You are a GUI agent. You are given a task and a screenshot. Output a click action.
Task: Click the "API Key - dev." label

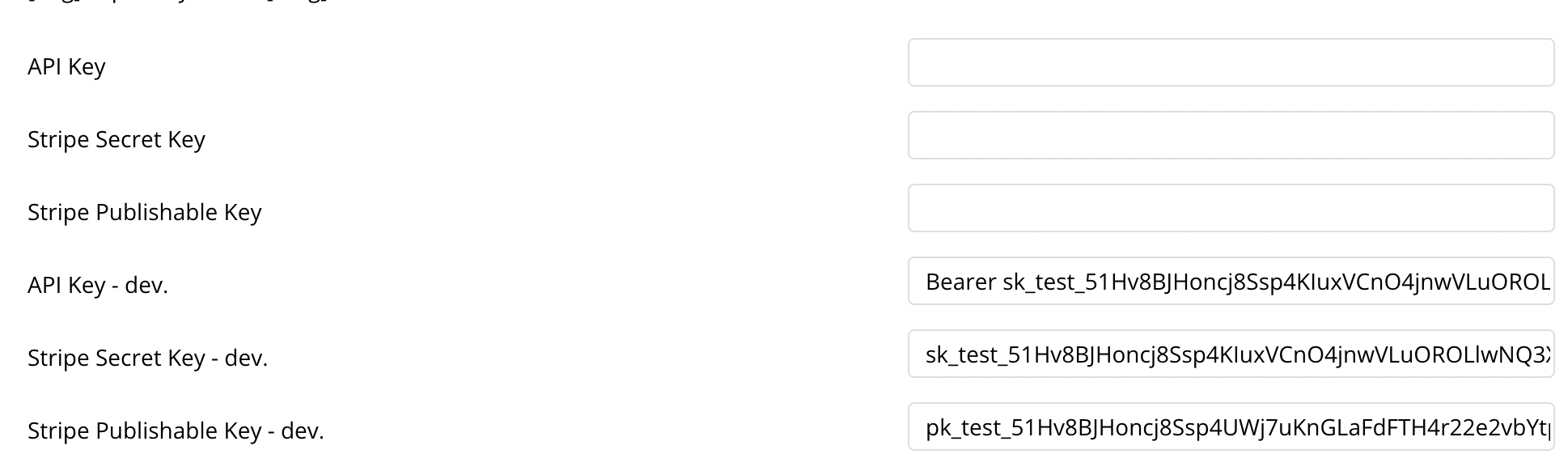(97, 285)
